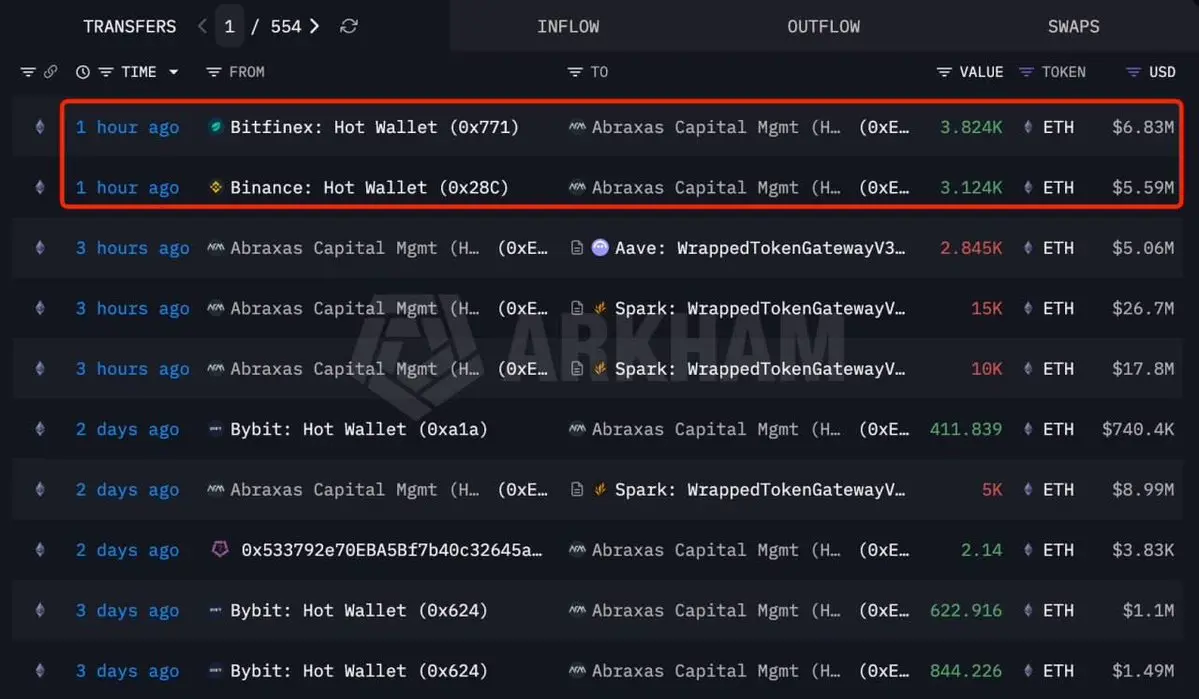Click the $8.99M USD amount
This screenshot has width=1199, height=699.
[x=1142, y=489]
